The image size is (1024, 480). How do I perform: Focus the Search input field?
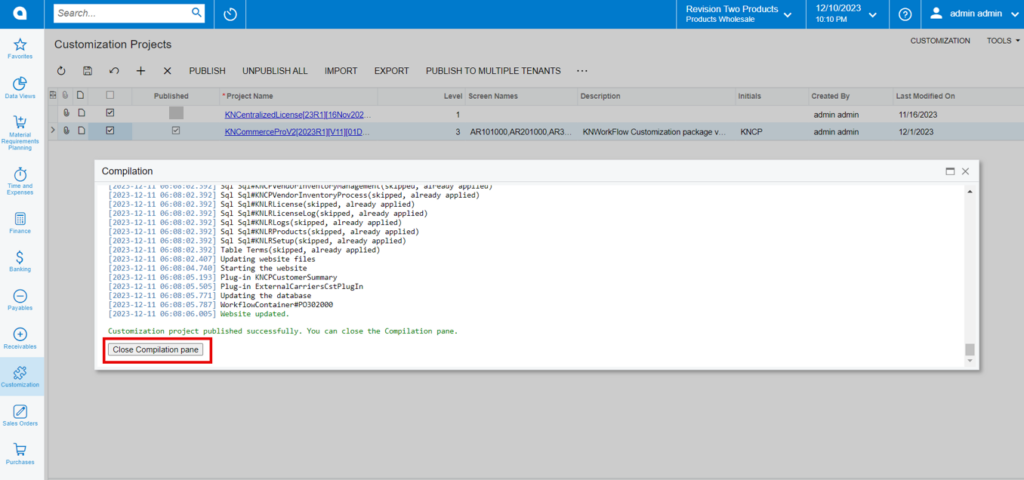(x=123, y=12)
